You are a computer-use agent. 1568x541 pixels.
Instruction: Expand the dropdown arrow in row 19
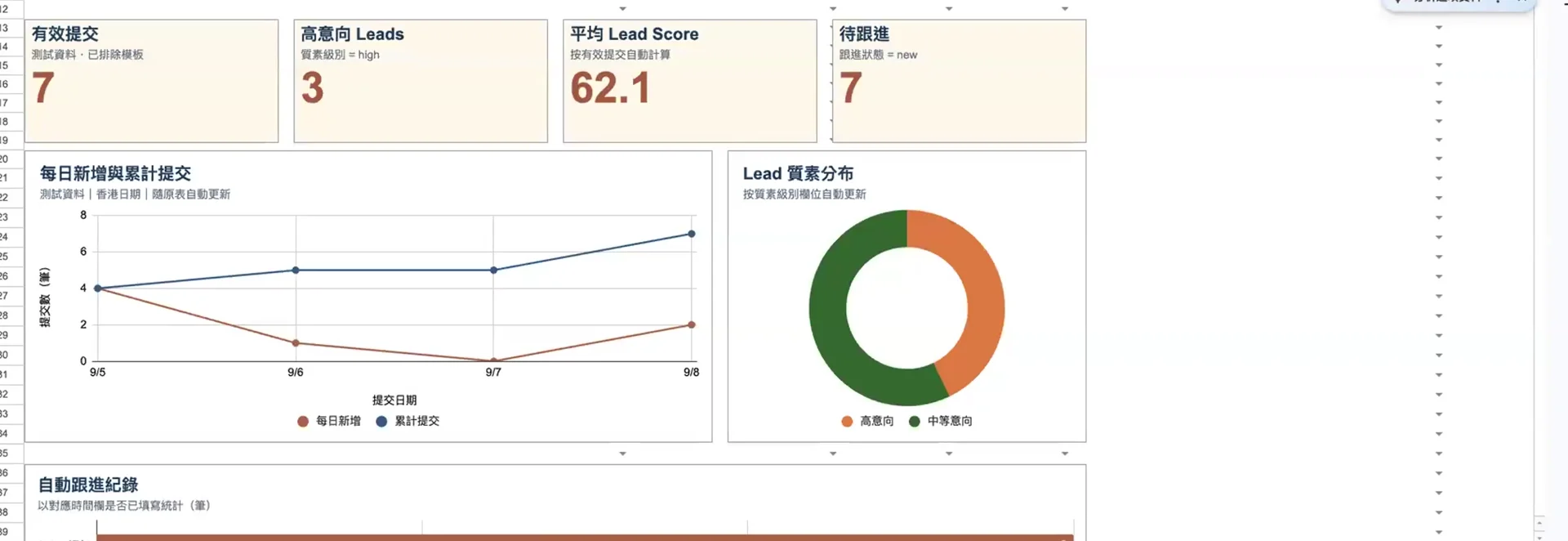coord(1439,141)
